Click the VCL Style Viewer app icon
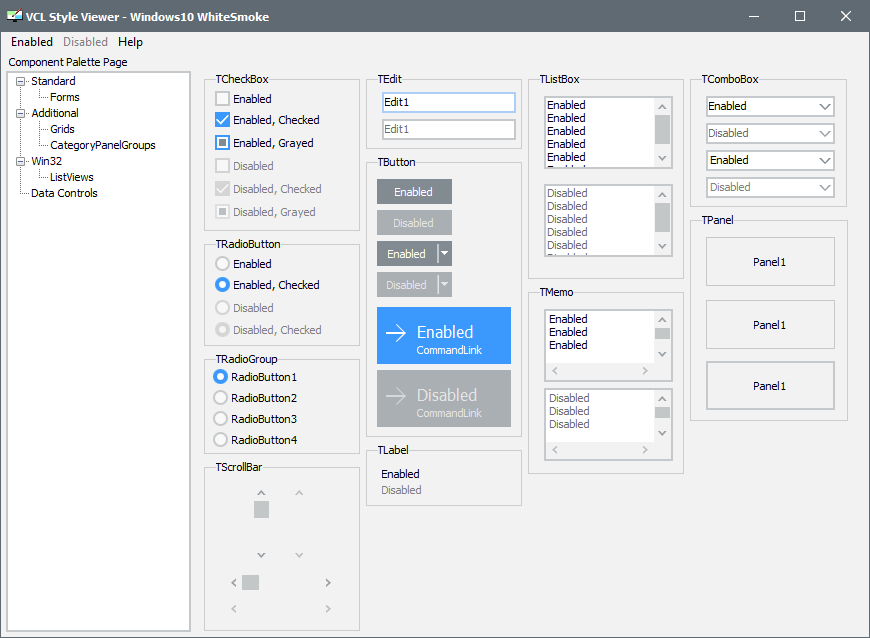Screen dimensions: 870x638 point(14,16)
